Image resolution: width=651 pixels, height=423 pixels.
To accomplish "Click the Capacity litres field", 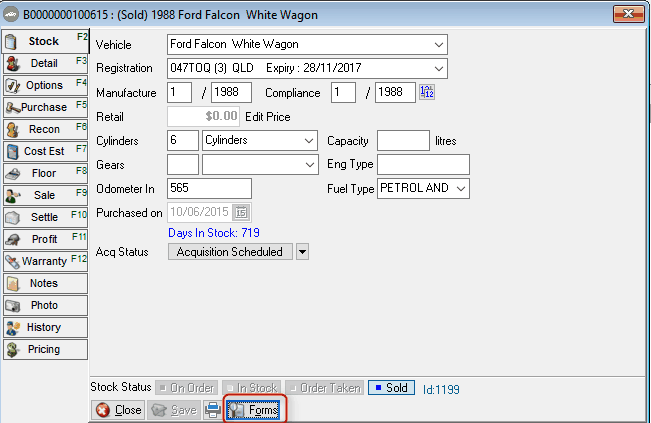I will click(403, 141).
